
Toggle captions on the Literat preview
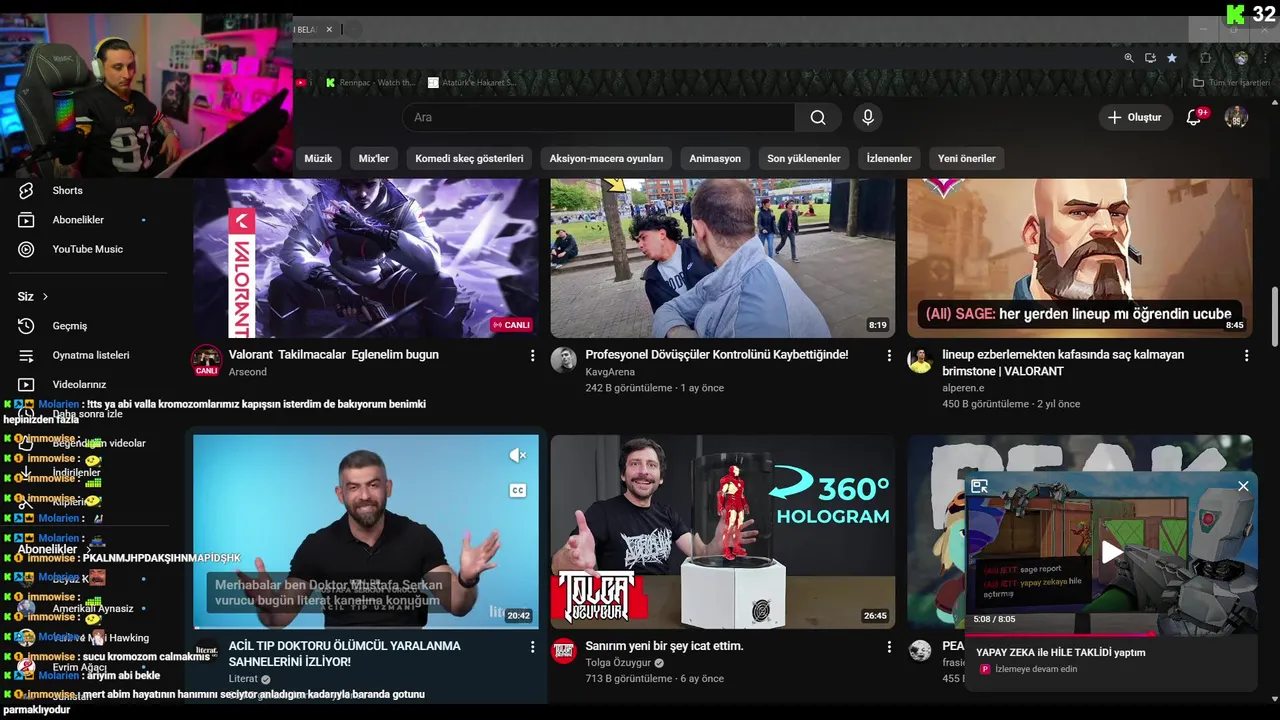click(x=517, y=490)
